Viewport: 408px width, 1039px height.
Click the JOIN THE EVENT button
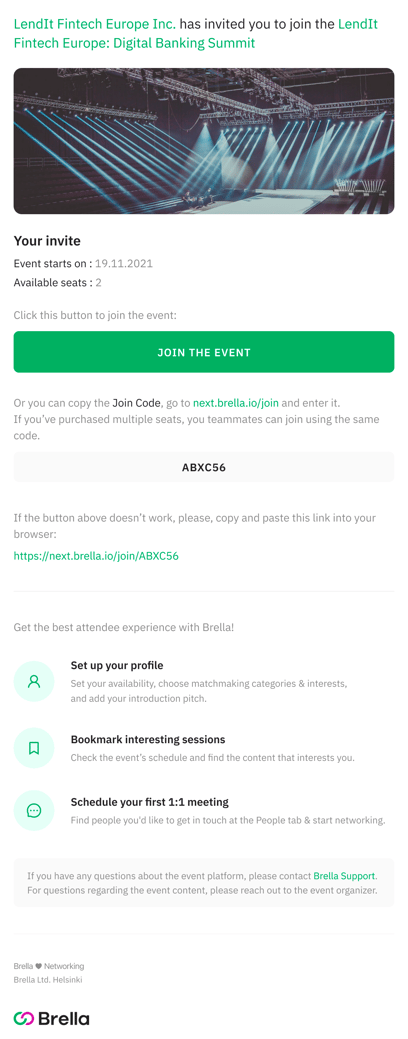pyautogui.click(x=204, y=352)
